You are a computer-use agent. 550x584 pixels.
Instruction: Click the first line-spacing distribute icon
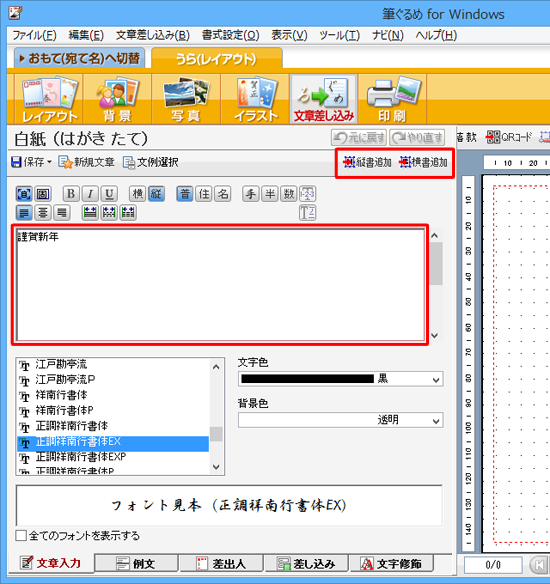coord(90,213)
